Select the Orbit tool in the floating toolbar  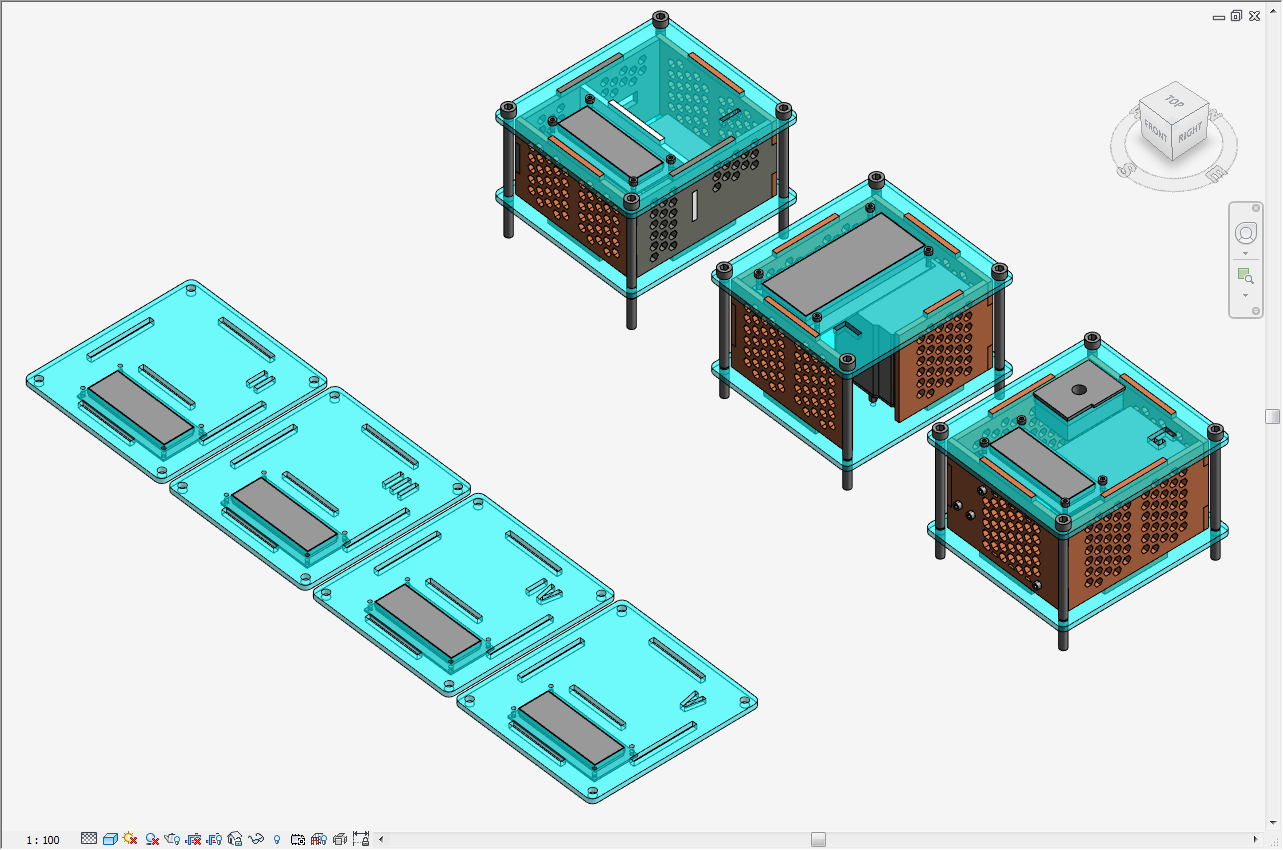pyautogui.click(x=1245, y=232)
